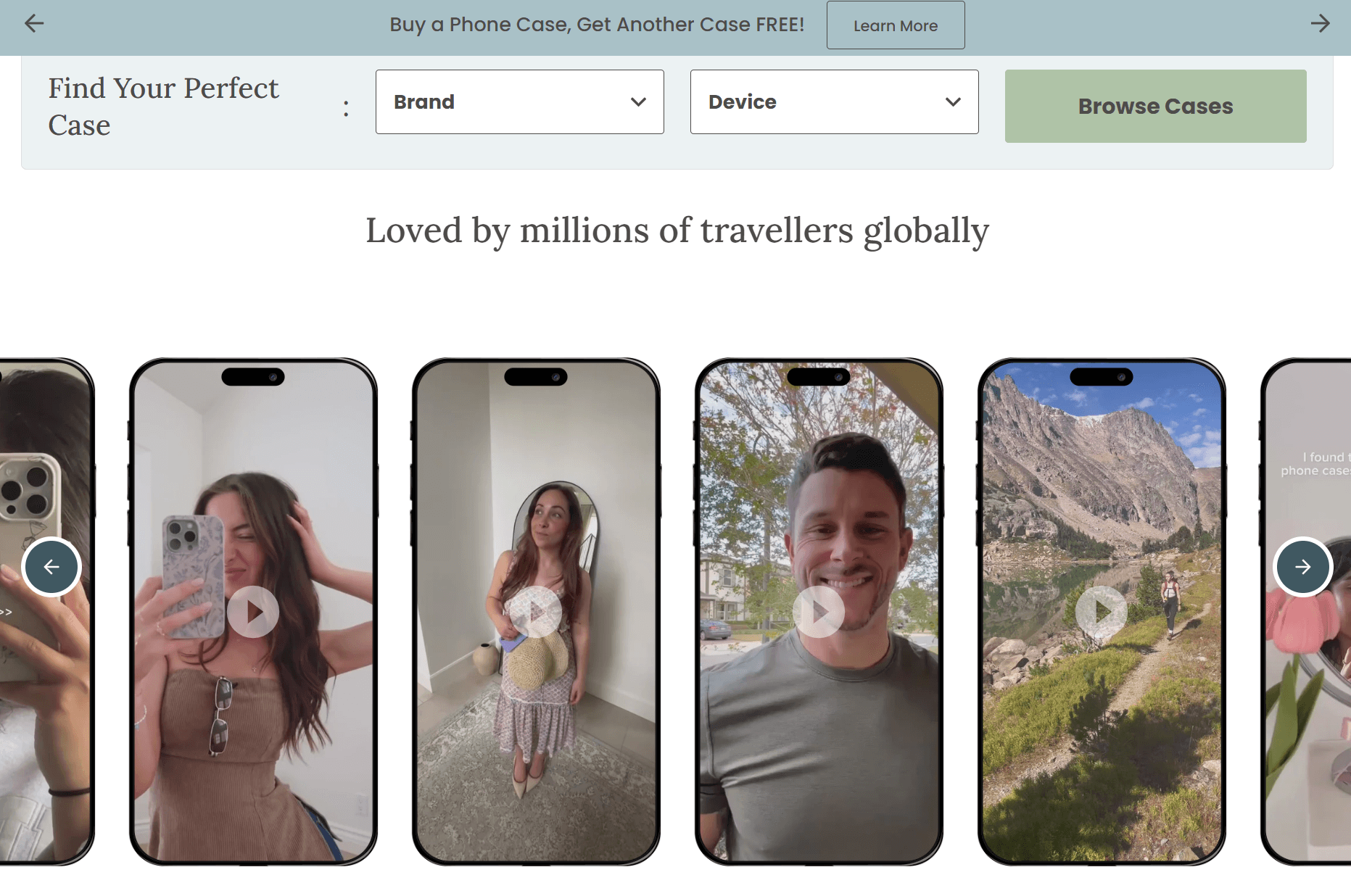
Task: Play video of woman holding straw hat
Action: tap(536, 612)
